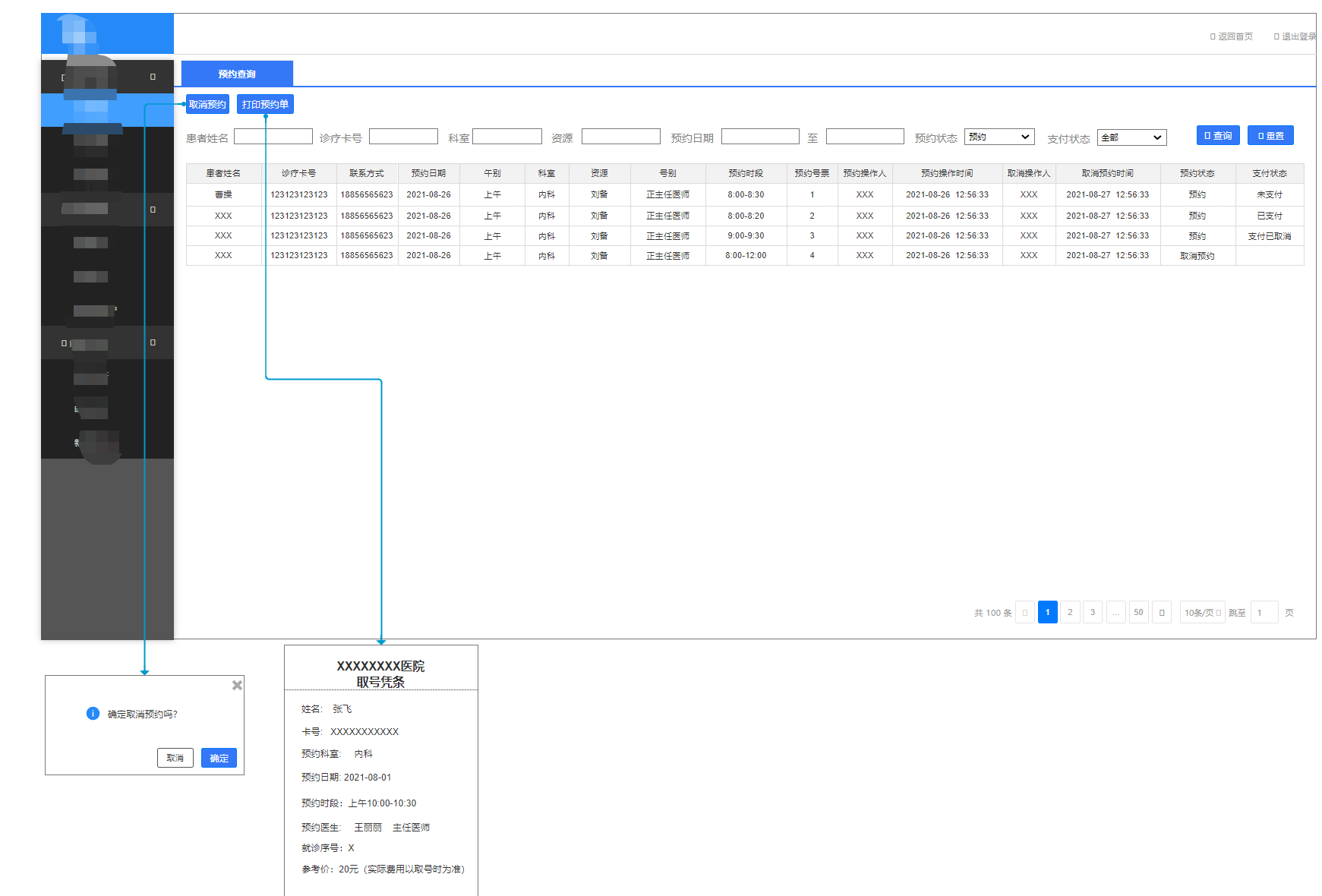Expand the second sidebar menu group arrow

153,210
